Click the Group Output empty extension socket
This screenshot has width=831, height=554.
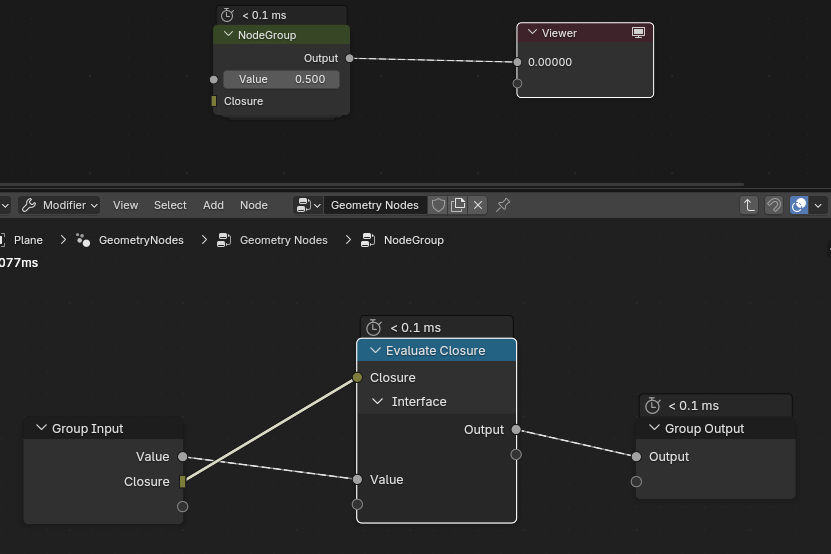pyautogui.click(x=636, y=481)
